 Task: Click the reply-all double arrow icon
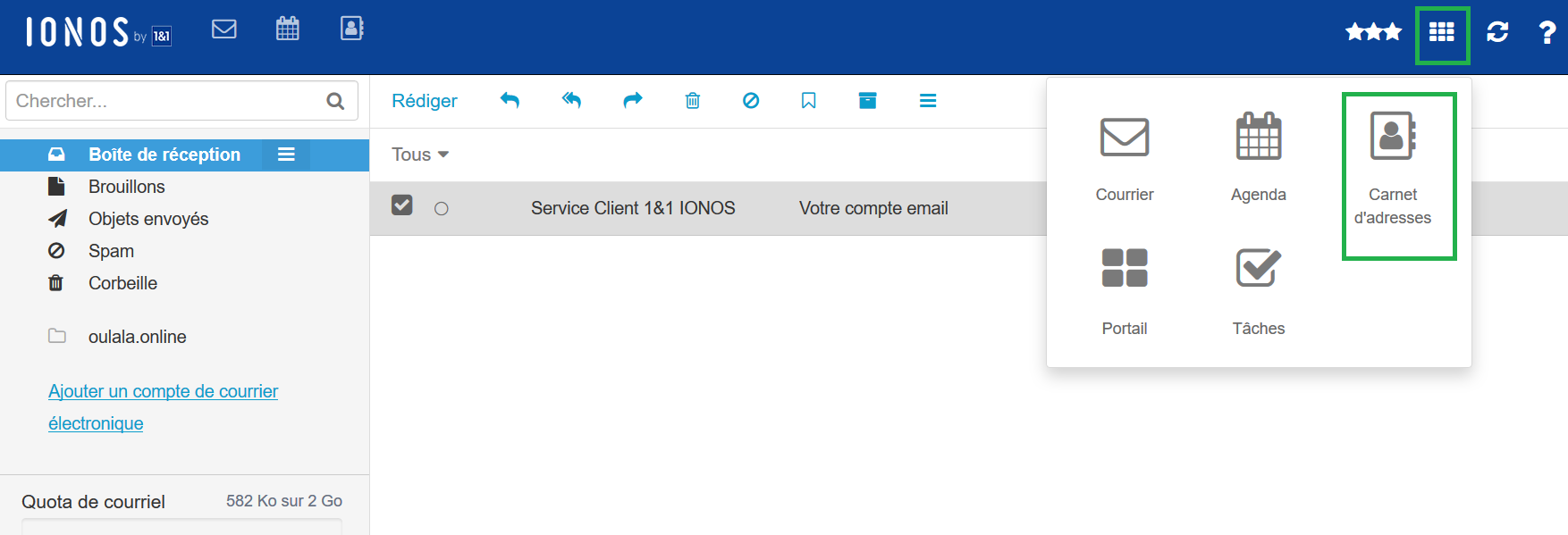[x=571, y=100]
